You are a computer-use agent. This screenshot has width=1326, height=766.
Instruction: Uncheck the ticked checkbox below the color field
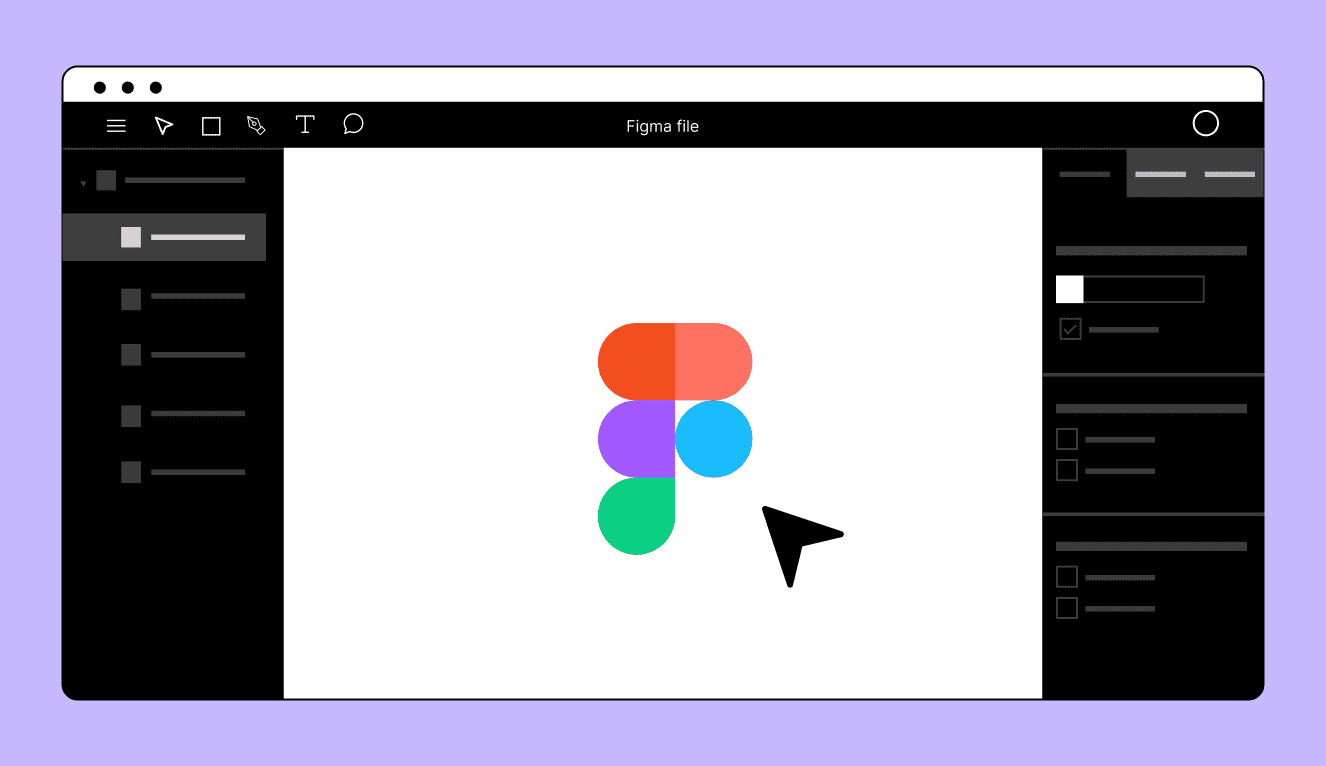point(1071,329)
